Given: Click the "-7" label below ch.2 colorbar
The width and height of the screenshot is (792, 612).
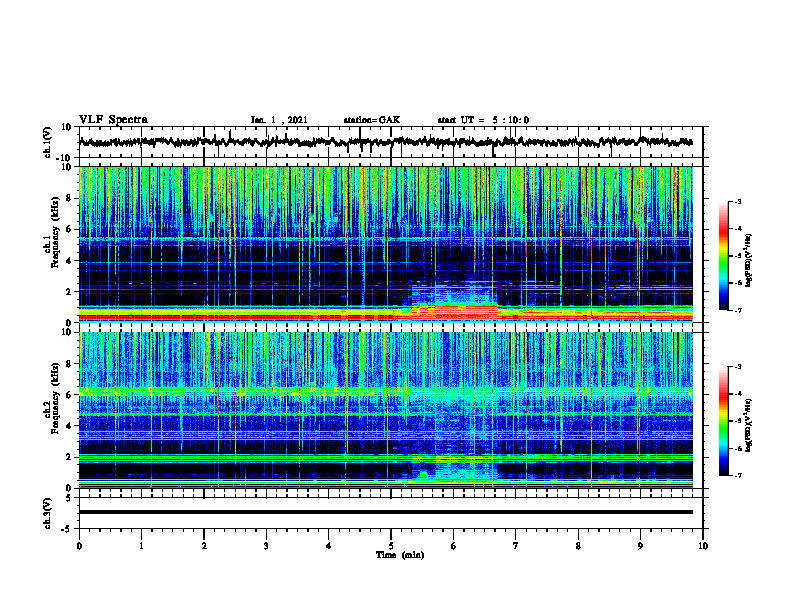Looking at the screenshot, I should 737,475.
